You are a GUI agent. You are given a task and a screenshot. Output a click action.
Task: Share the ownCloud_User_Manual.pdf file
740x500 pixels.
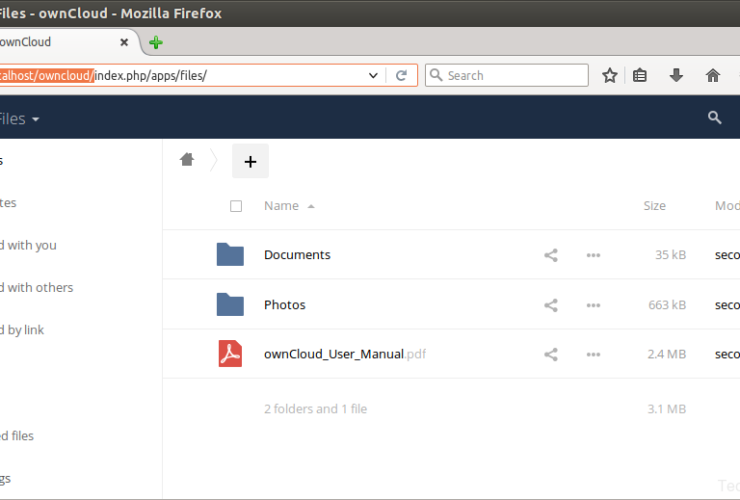(x=550, y=354)
